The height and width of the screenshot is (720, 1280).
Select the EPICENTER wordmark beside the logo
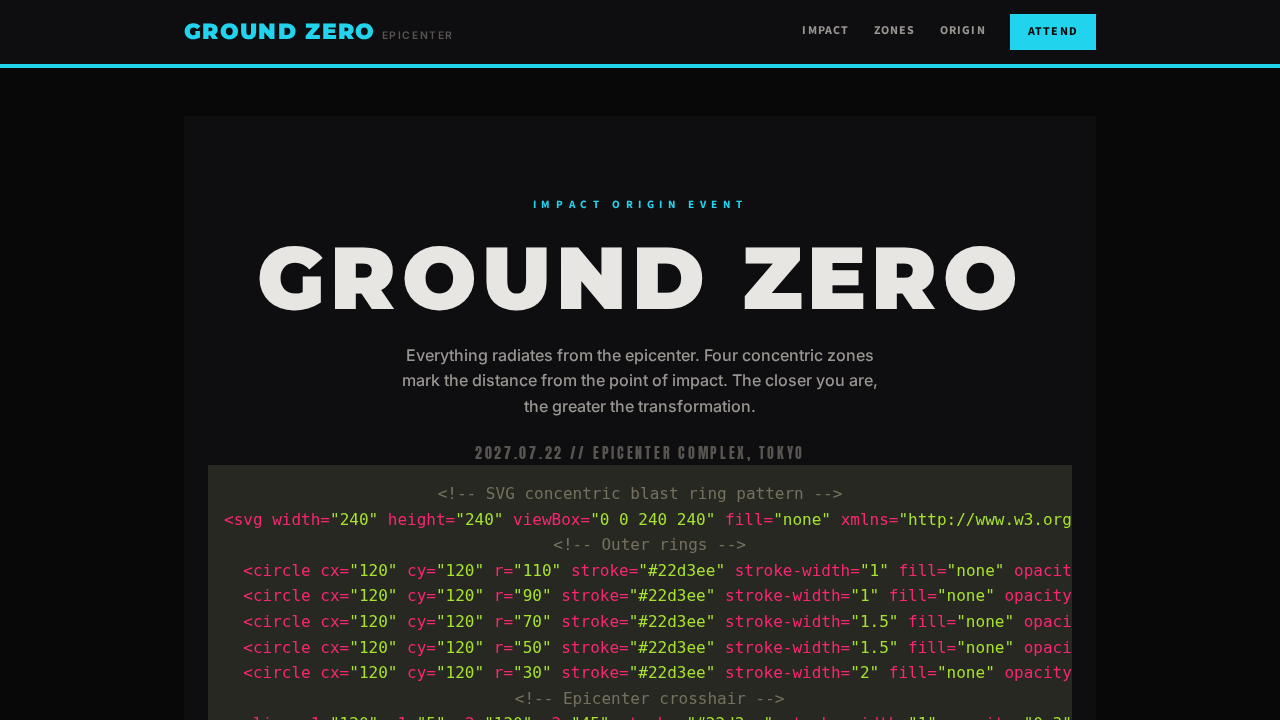coord(417,33)
